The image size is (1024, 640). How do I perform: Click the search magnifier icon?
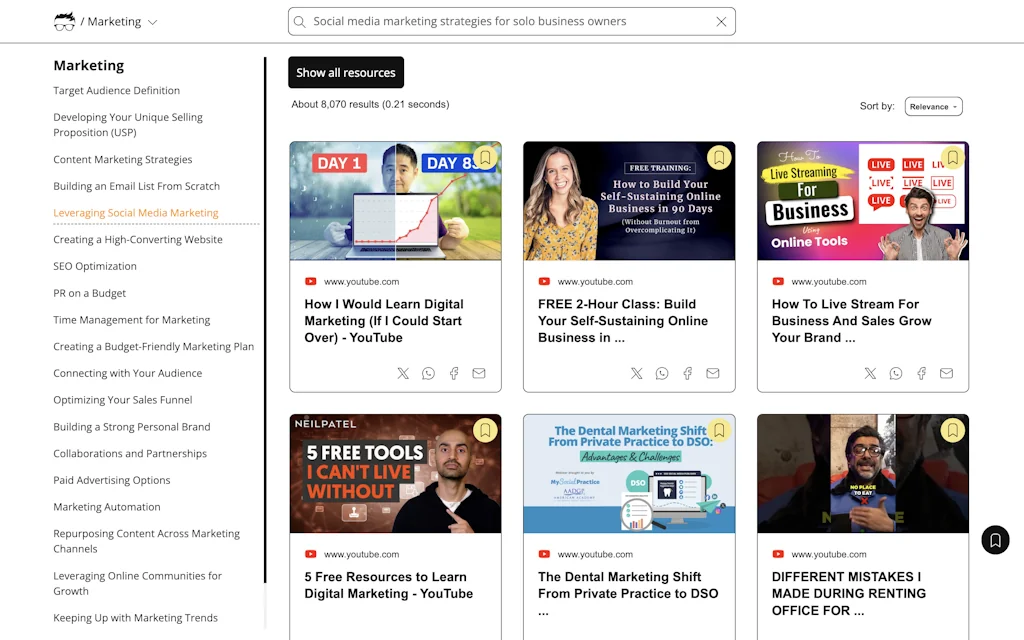pyautogui.click(x=299, y=21)
